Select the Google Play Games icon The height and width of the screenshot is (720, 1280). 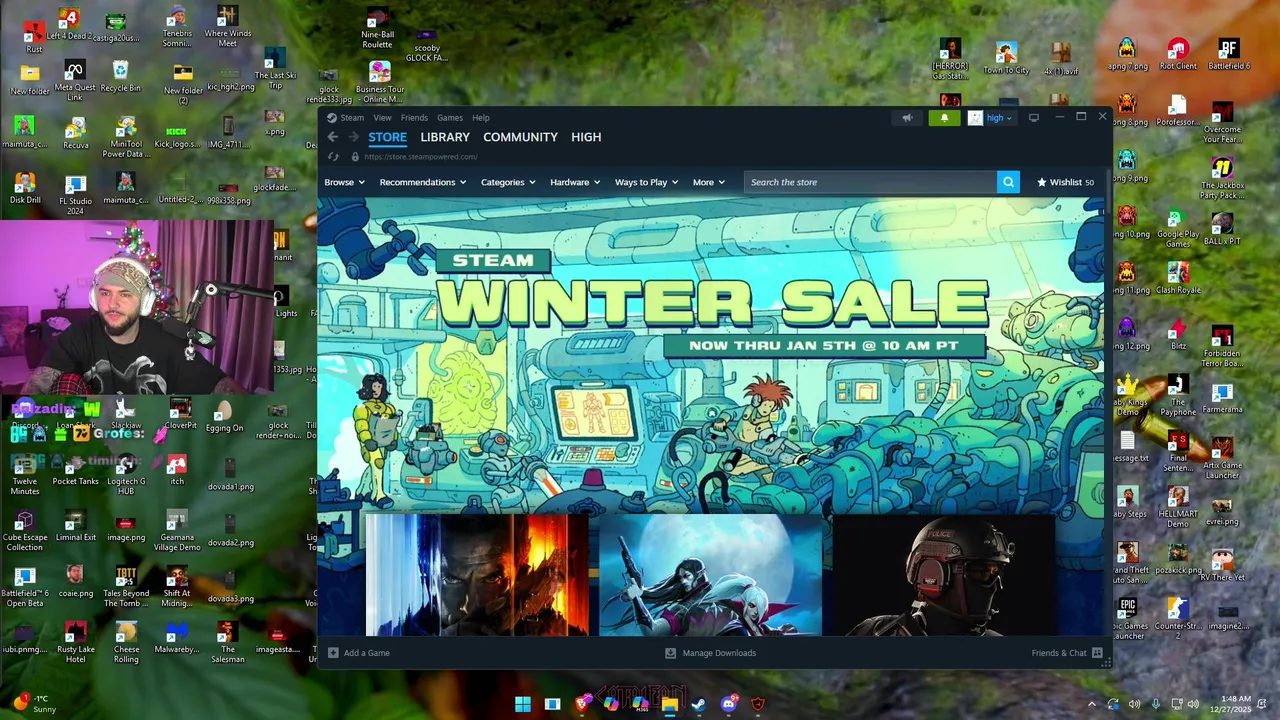pyautogui.click(x=1178, y=228)
